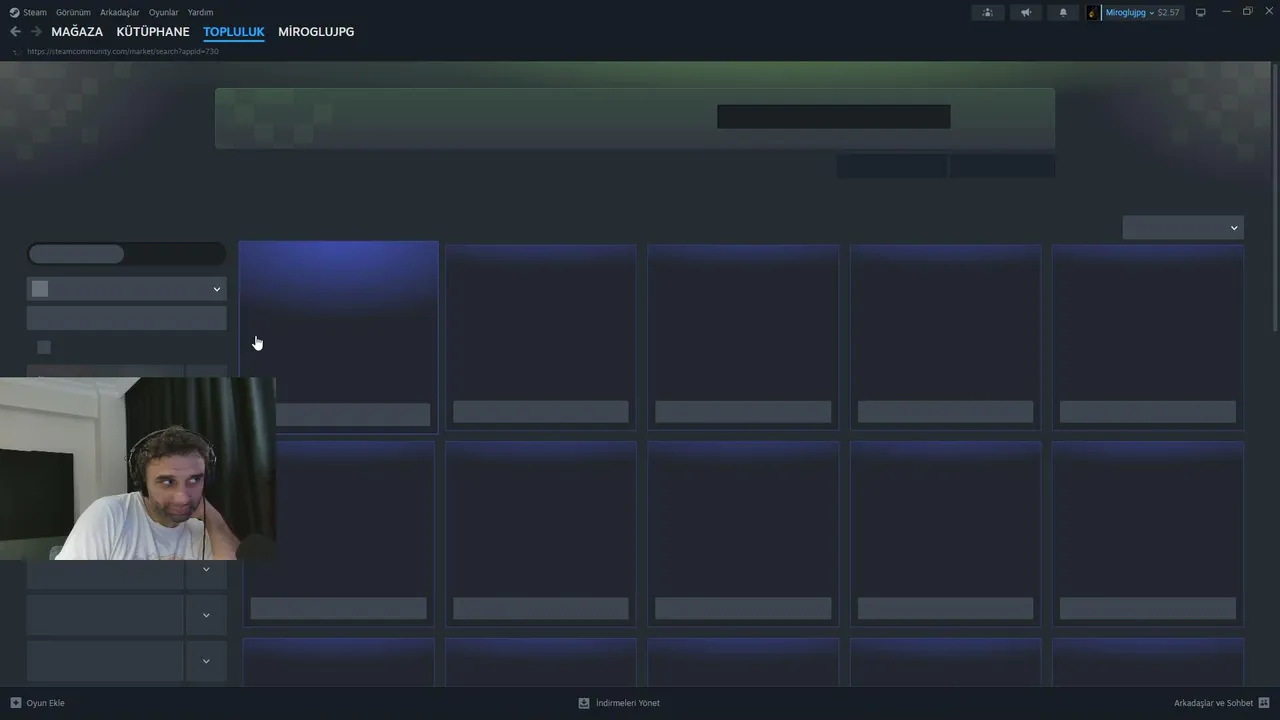Click the steamcommunity.com market URL text
Image resolution: width=1280 pixels, height=720 pixels.
click(123, 52)
